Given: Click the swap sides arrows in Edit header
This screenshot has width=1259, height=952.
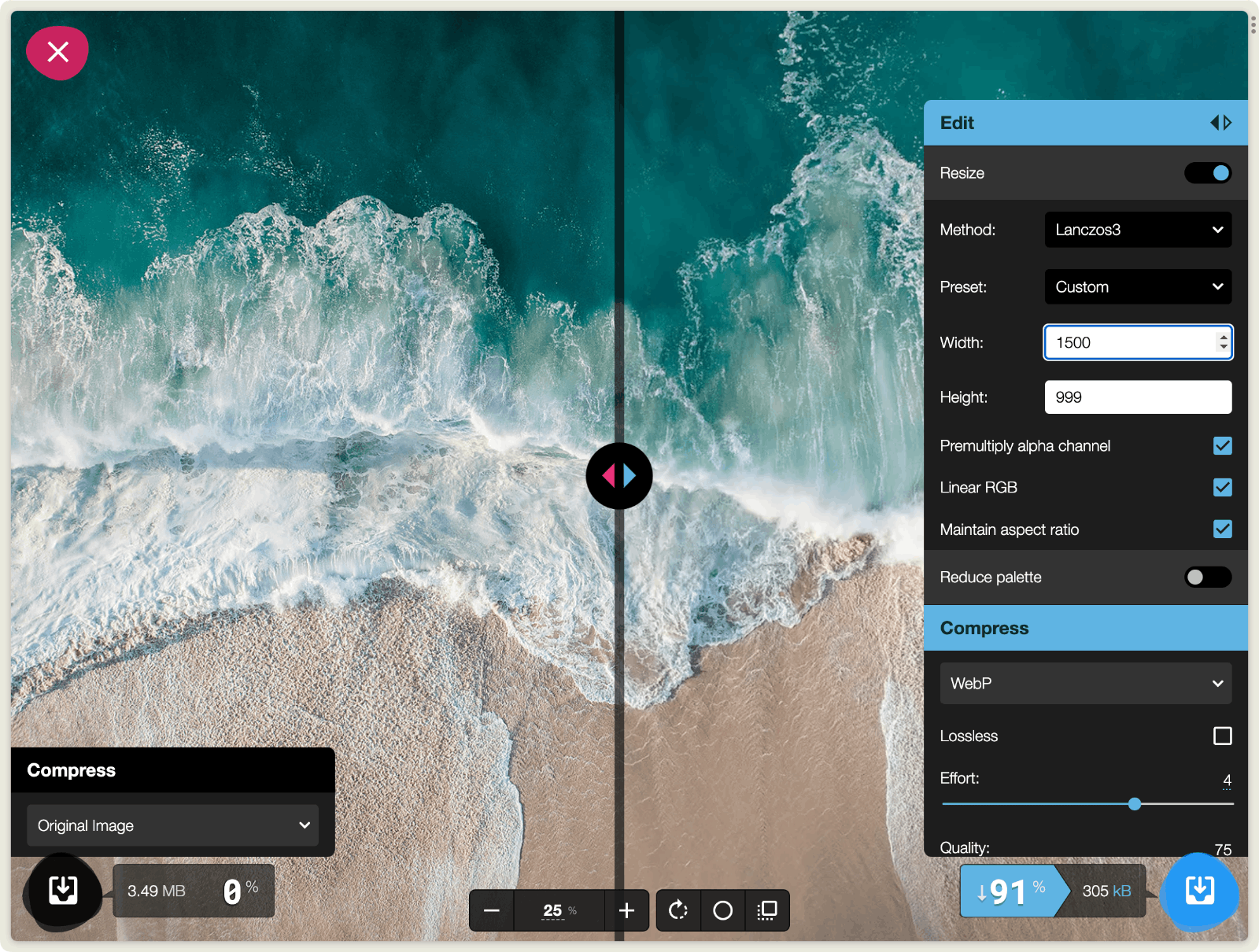Looking at the screenshot, I should coord(1220,123).
